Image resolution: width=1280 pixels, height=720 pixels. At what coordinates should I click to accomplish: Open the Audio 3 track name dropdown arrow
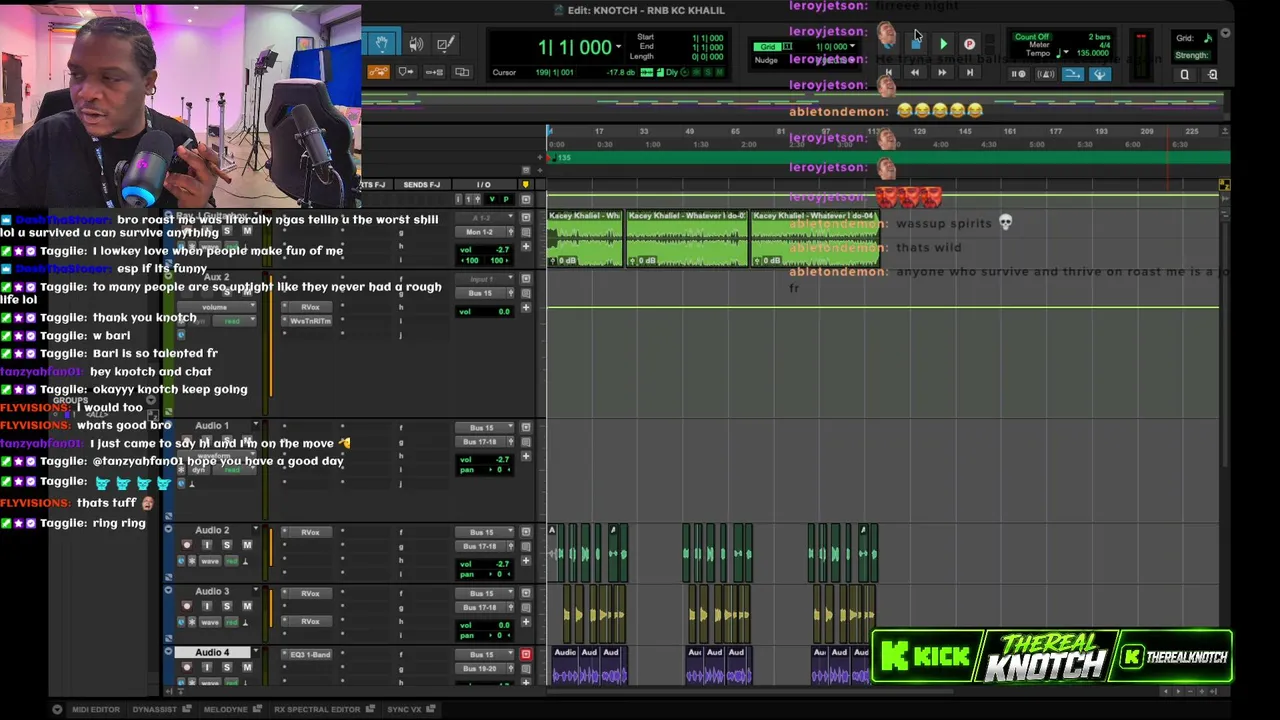click(x=255, y=591)
